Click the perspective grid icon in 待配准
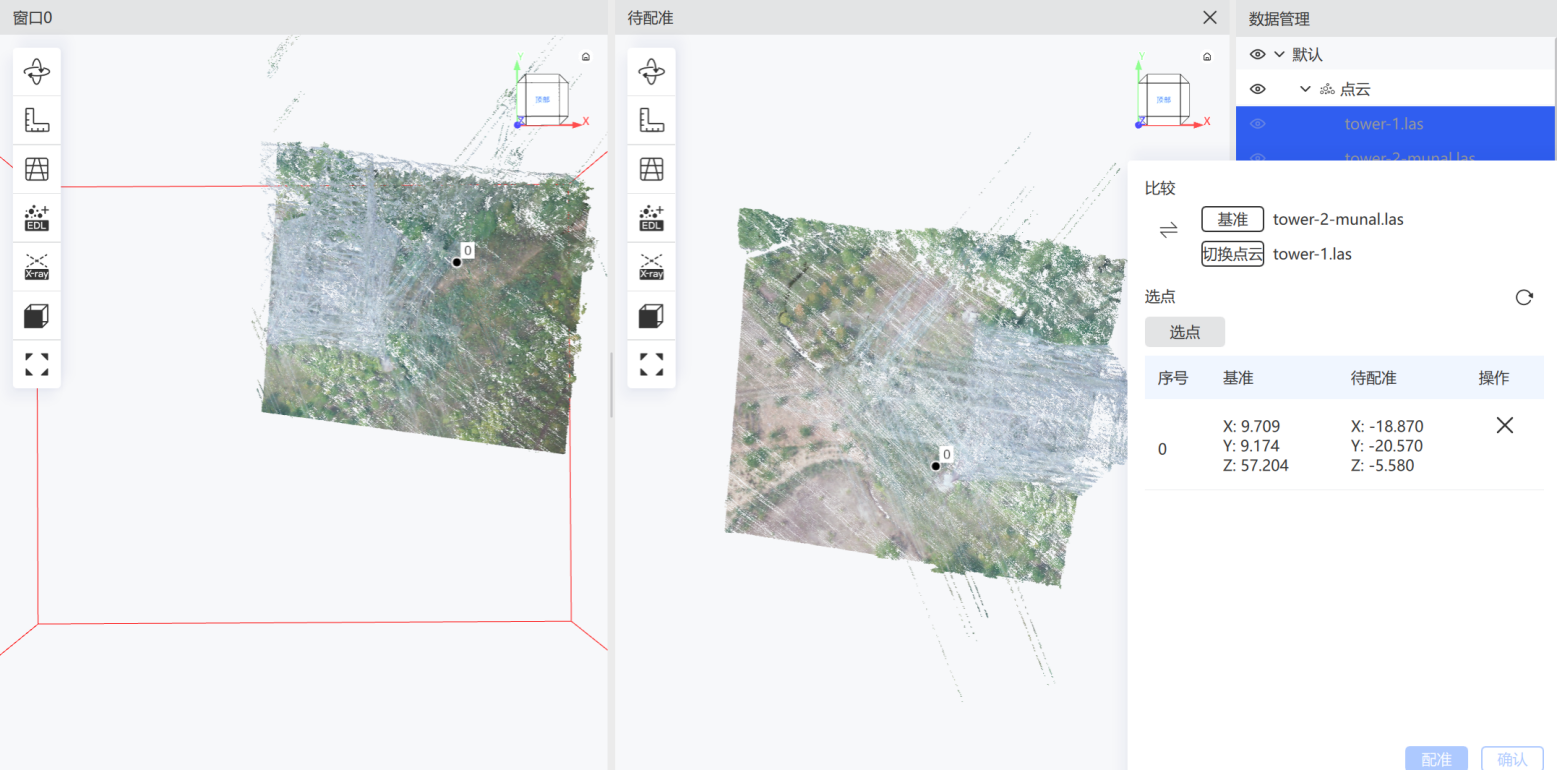This screenshot has width=1557, height=770. [x=651, y=170]
